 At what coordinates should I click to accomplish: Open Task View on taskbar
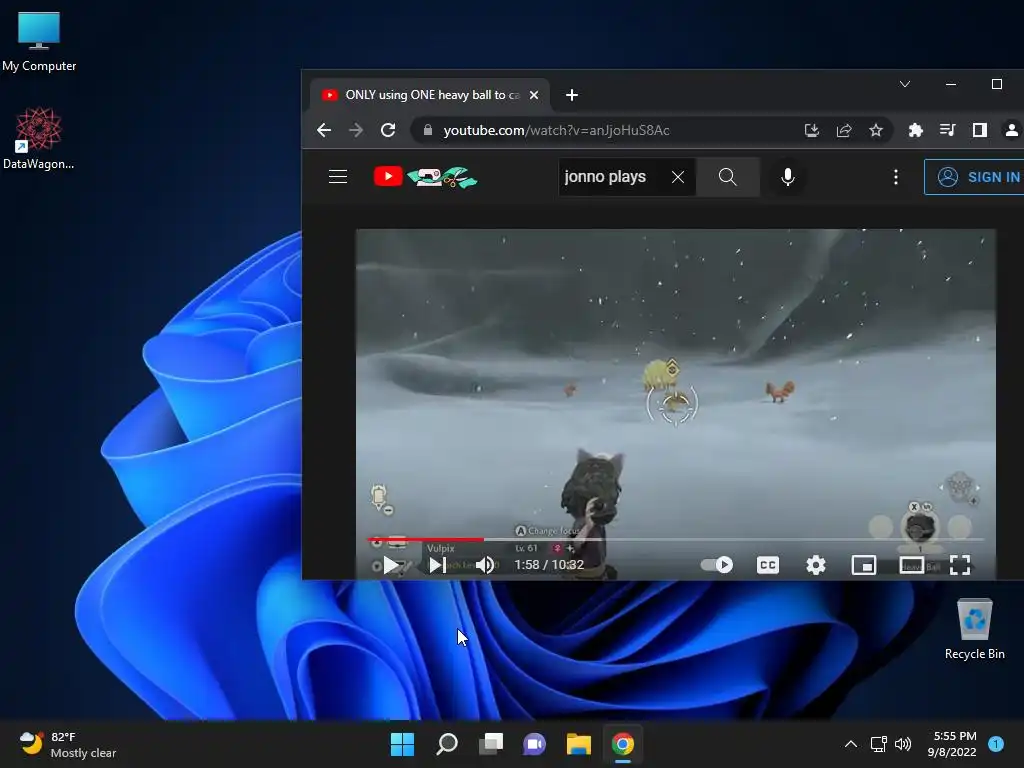point(490,744)
